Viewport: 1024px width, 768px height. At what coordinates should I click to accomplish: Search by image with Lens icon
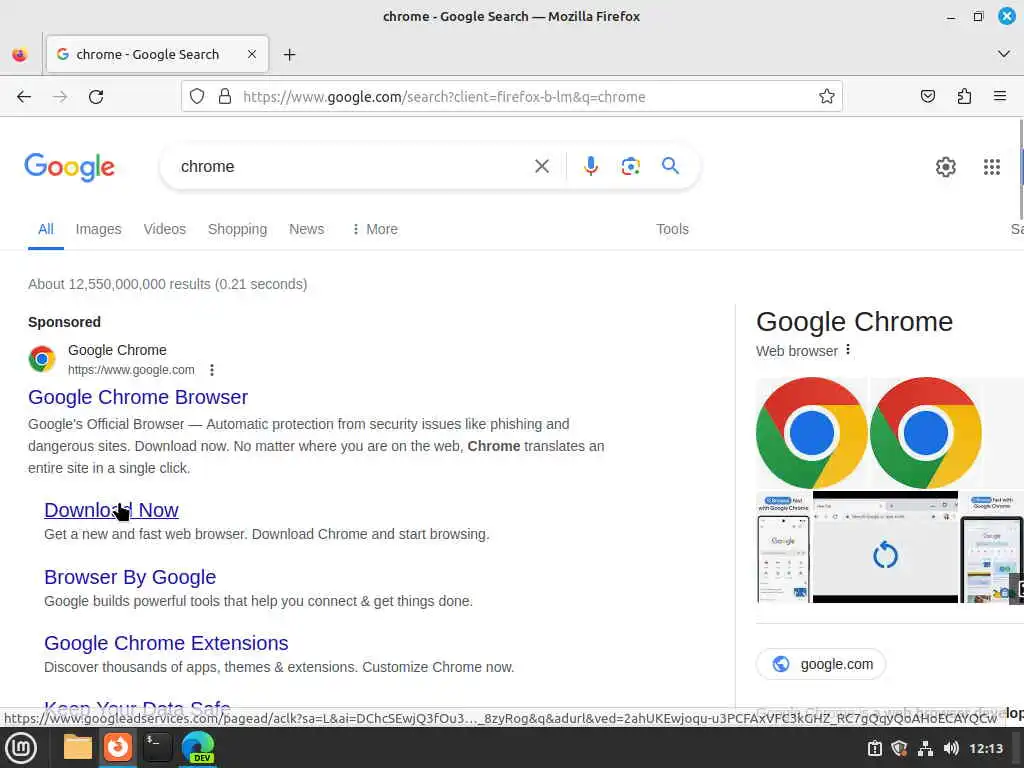[x=630, y=167]
